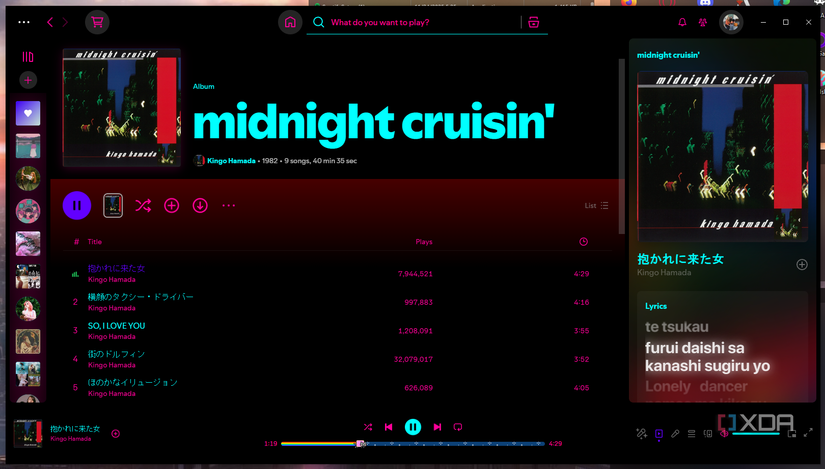Download the album

click(x=200, y=205)
